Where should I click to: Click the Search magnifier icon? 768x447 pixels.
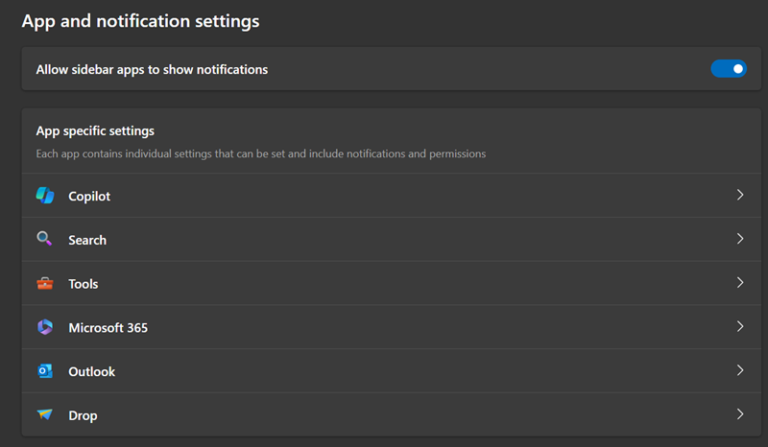[x=44, y=239]
